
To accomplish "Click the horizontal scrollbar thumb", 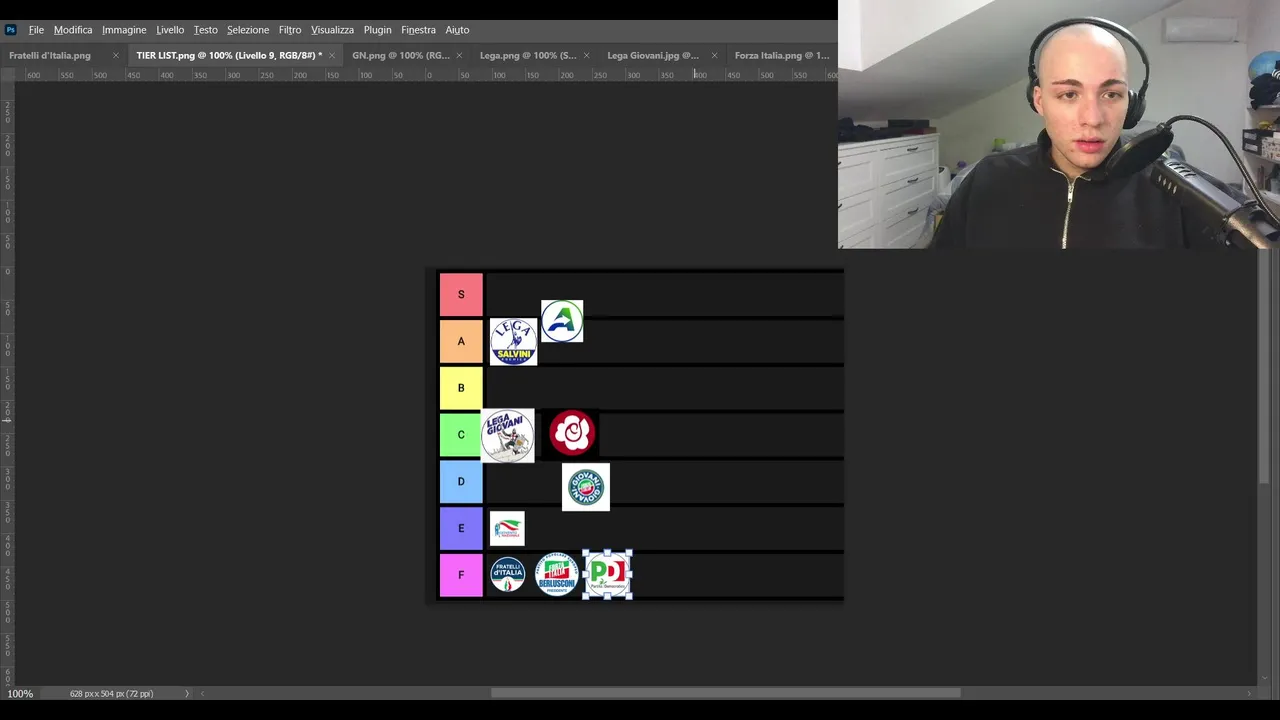I will 725,693.
